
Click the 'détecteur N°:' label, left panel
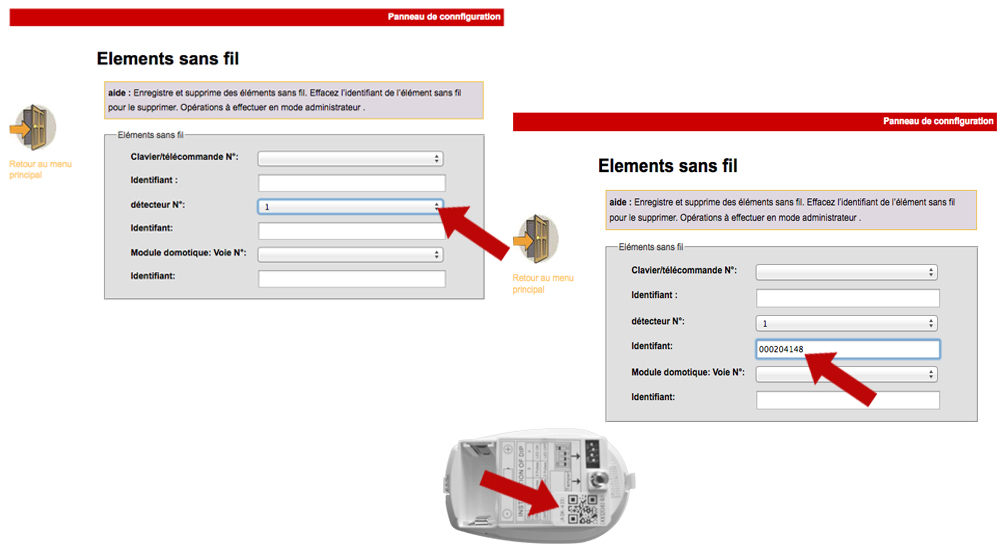tap(158, 205)
